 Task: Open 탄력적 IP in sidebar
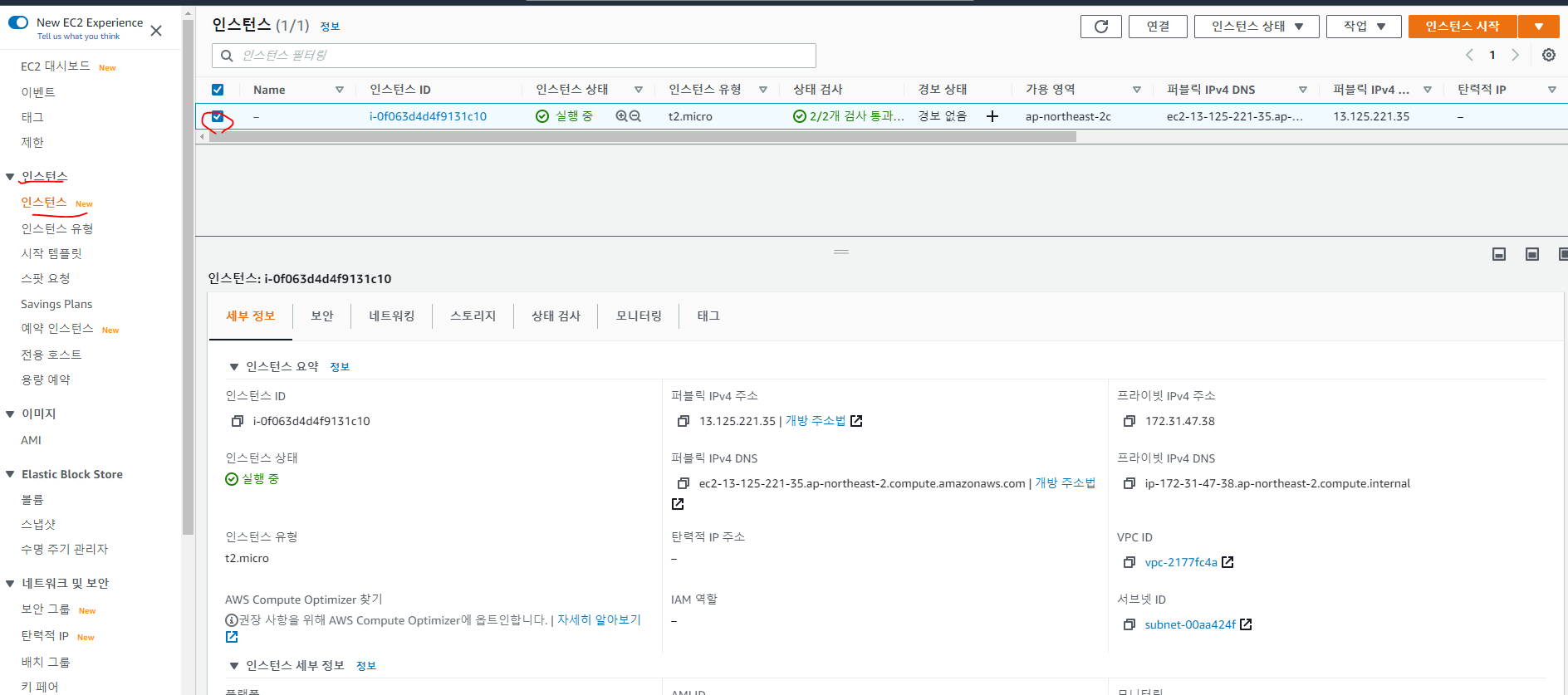point(45,636)
